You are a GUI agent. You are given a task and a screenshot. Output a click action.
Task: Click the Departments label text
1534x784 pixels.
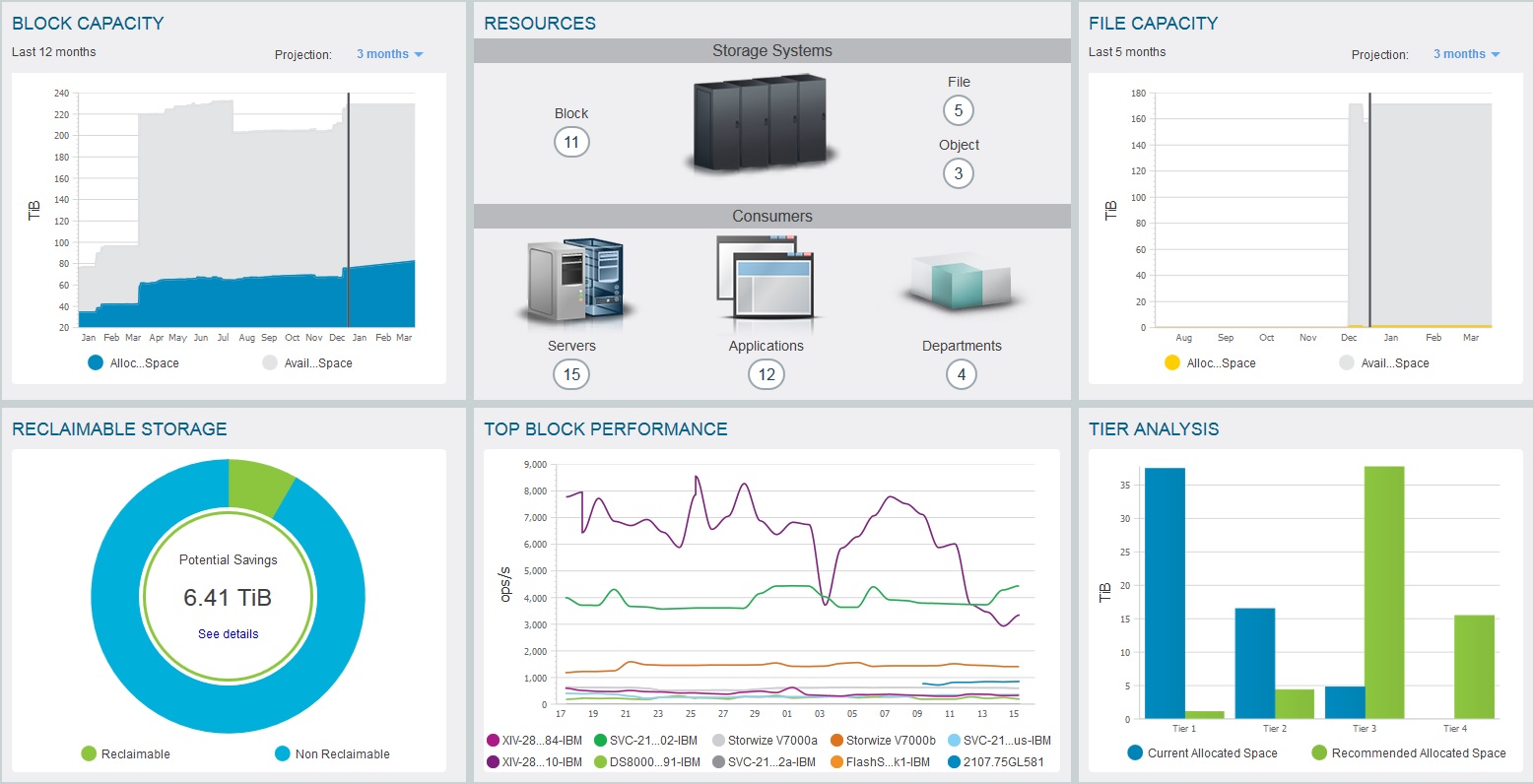962,346
